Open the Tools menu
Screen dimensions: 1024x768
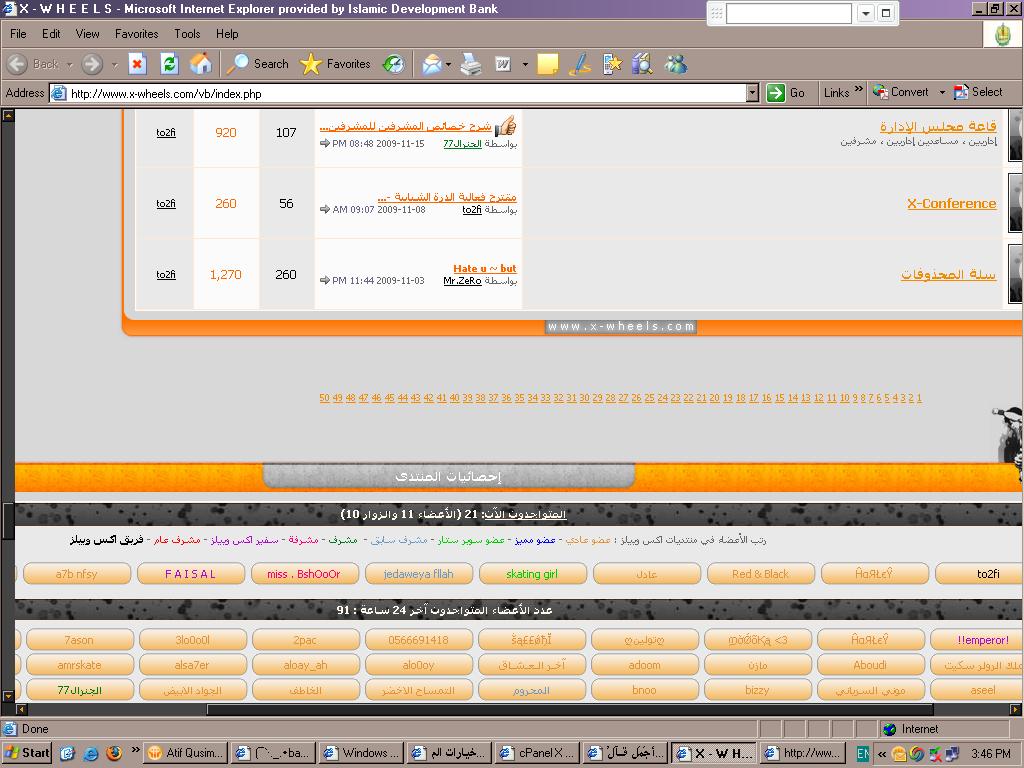187,34
